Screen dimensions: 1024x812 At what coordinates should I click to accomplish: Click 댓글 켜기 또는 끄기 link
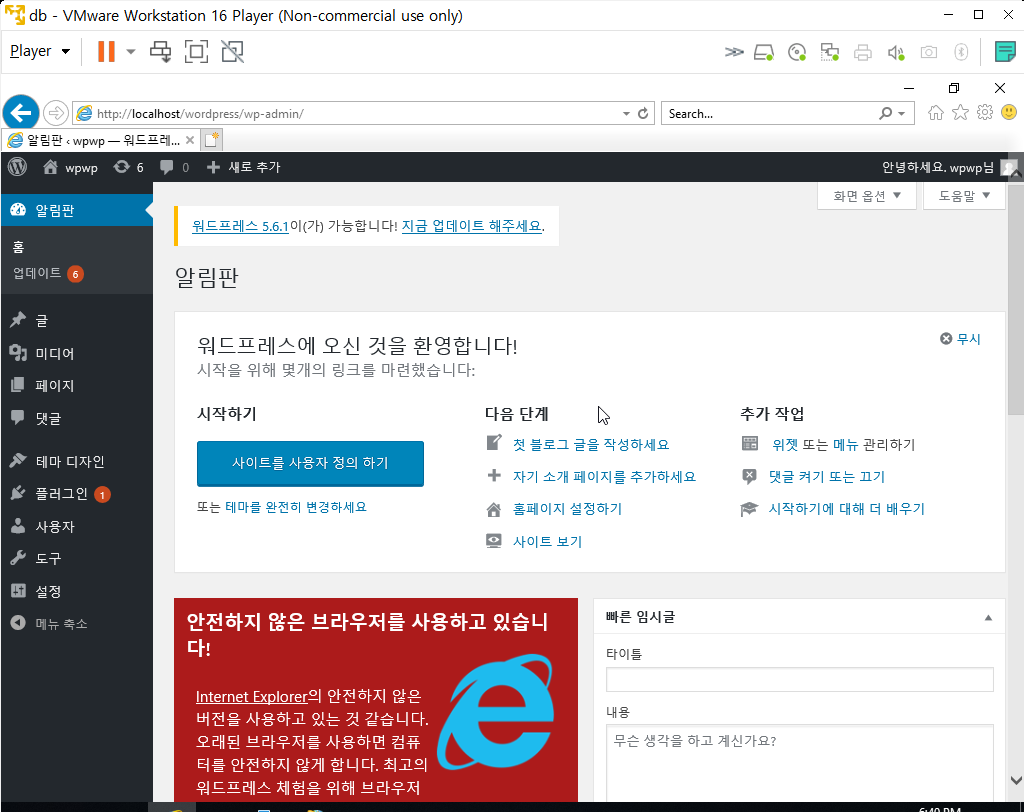coord(827,477)
